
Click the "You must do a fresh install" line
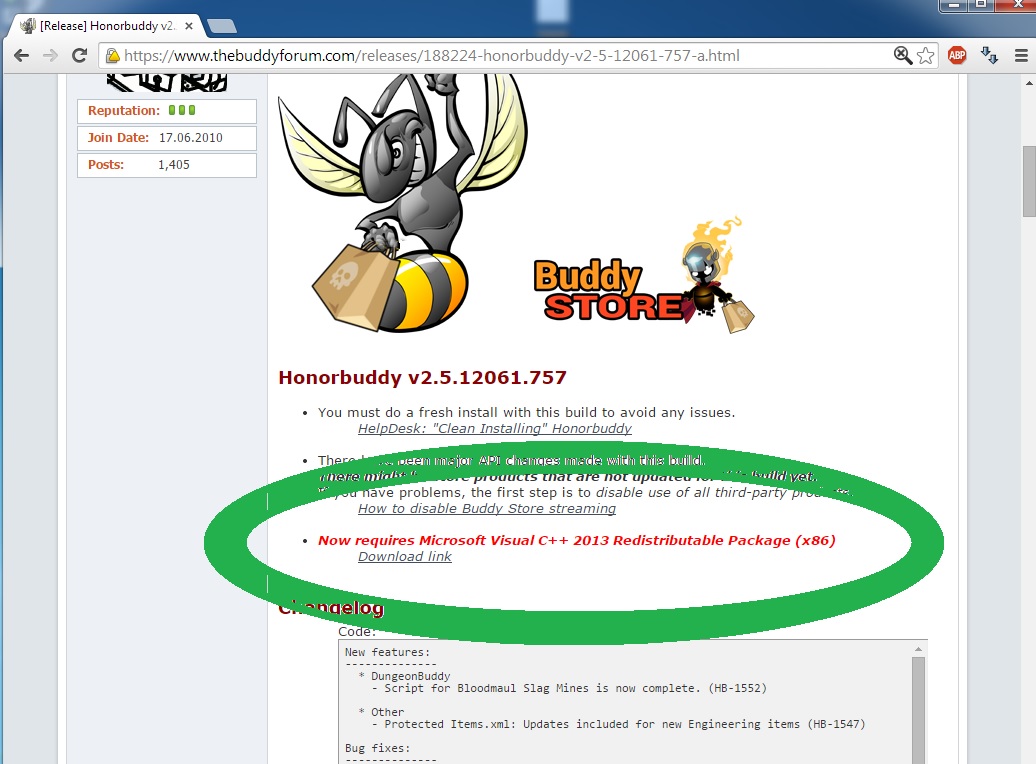click(527, 412)
